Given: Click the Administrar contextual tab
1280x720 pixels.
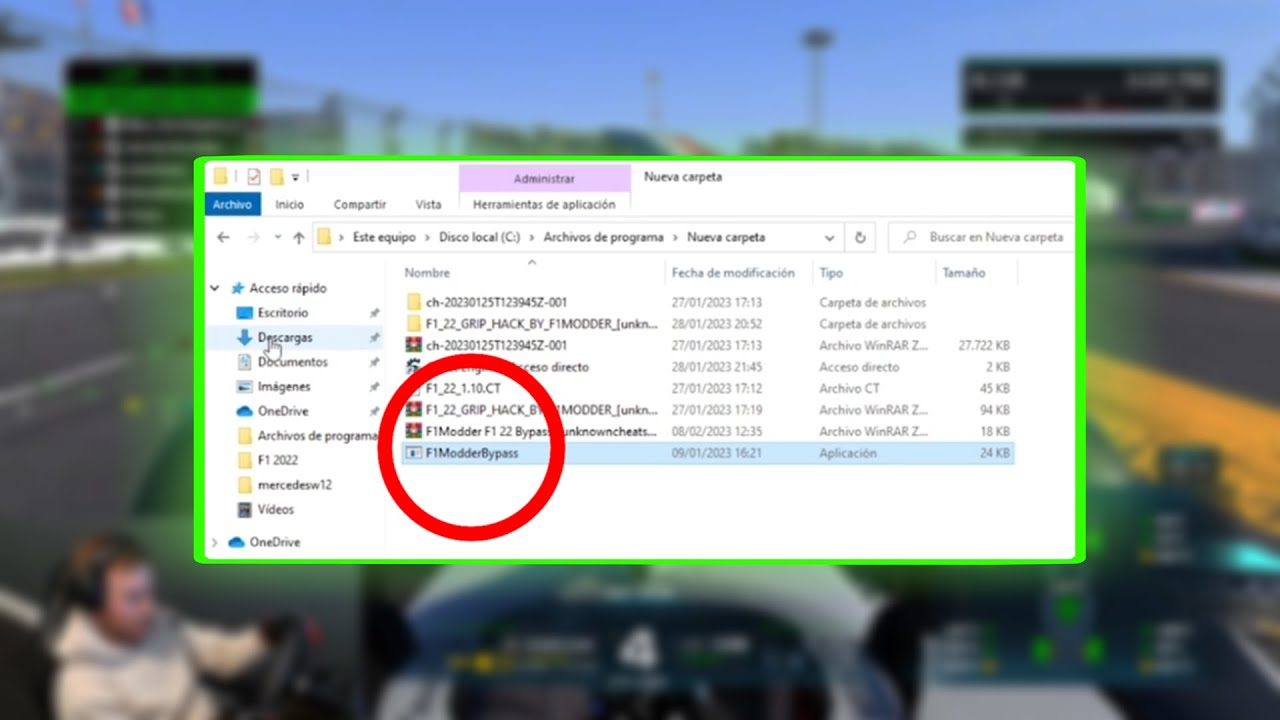Looking at the screenshot, I should pos(544,179).
